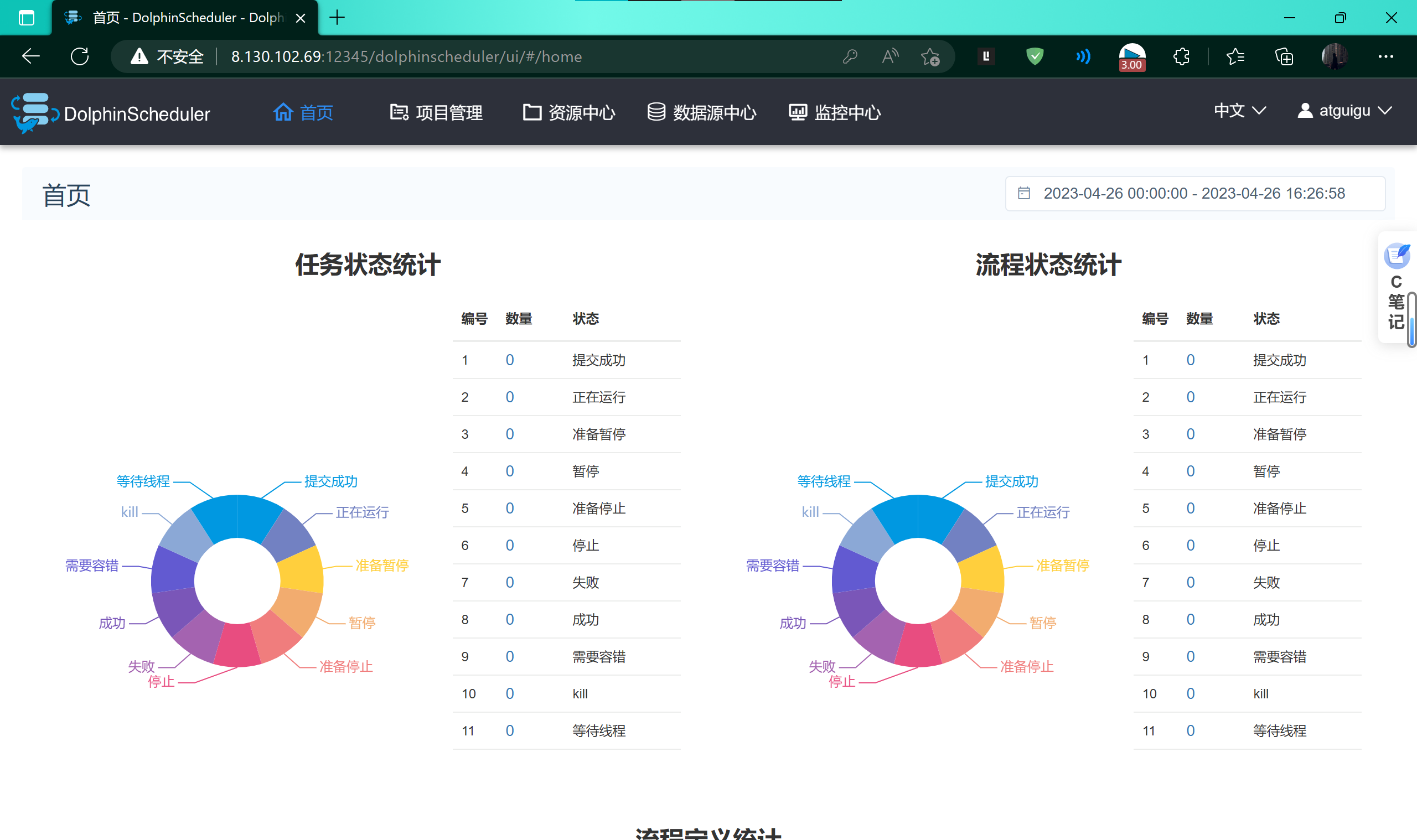Click 提交成功 count link in task table
The height and width of the screenshot is (840, 1417).
coord(509,360)
